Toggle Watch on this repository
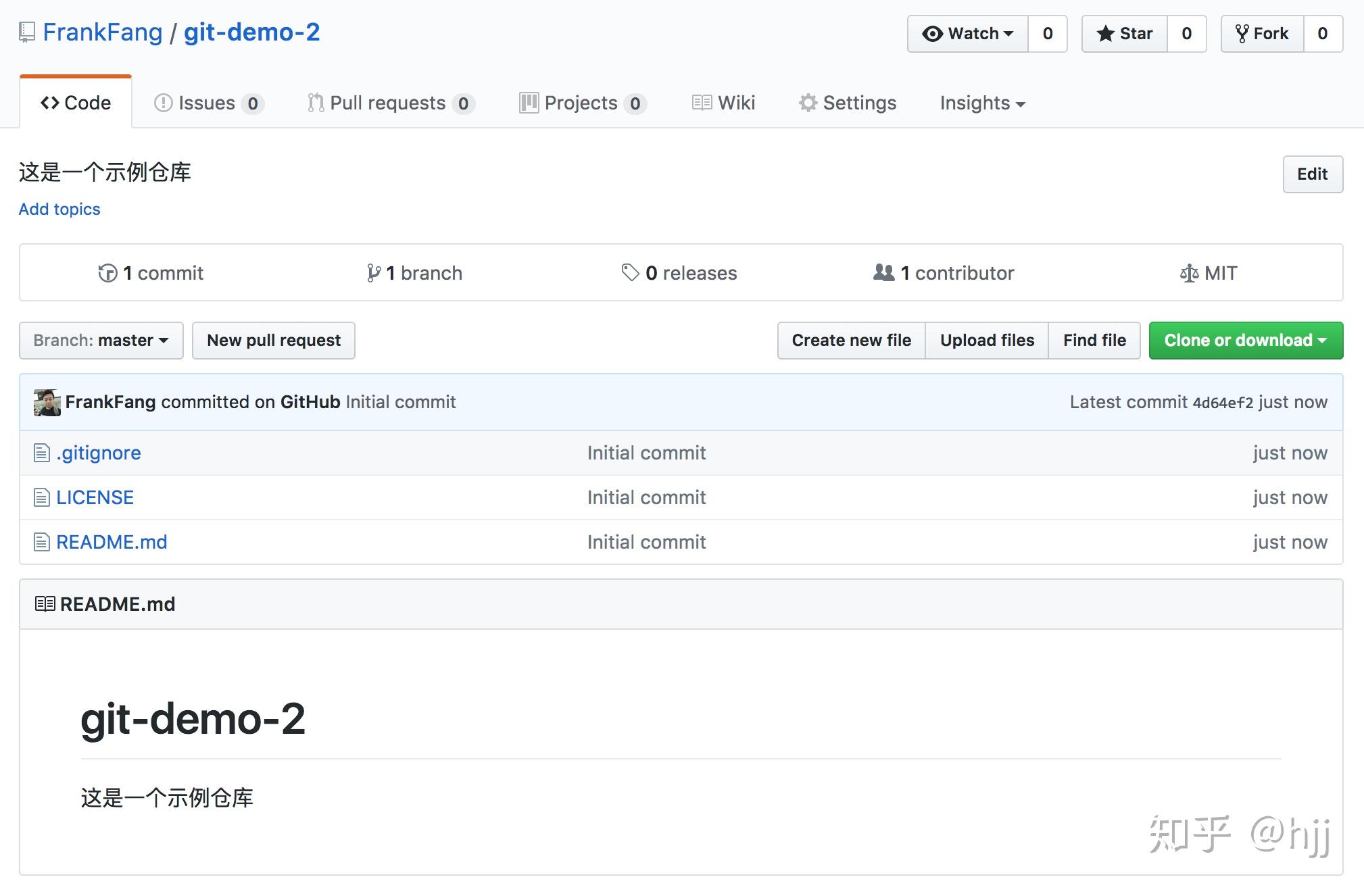Screen dimensions: 1364x896 click(x=967, y=33)
